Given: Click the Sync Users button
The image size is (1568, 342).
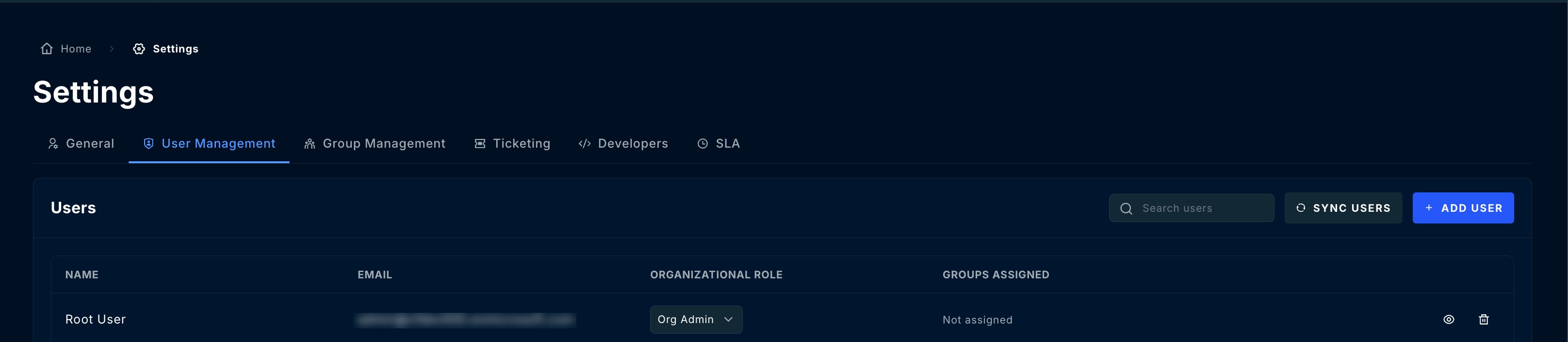Looking at the screenshot, I should [1343, 208].
